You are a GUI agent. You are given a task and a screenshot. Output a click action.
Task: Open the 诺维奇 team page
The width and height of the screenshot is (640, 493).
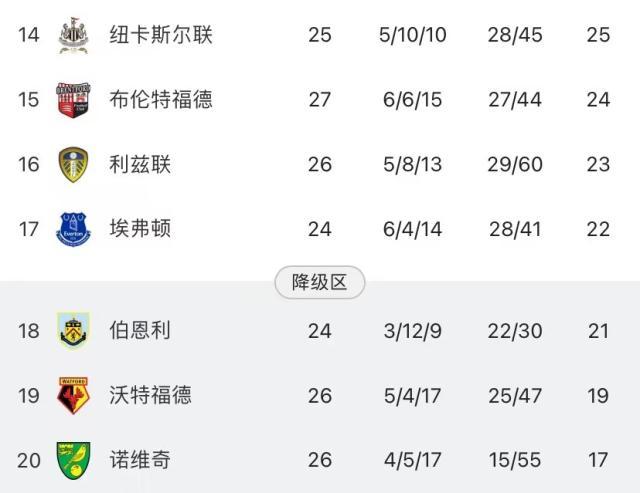(140, 460)
